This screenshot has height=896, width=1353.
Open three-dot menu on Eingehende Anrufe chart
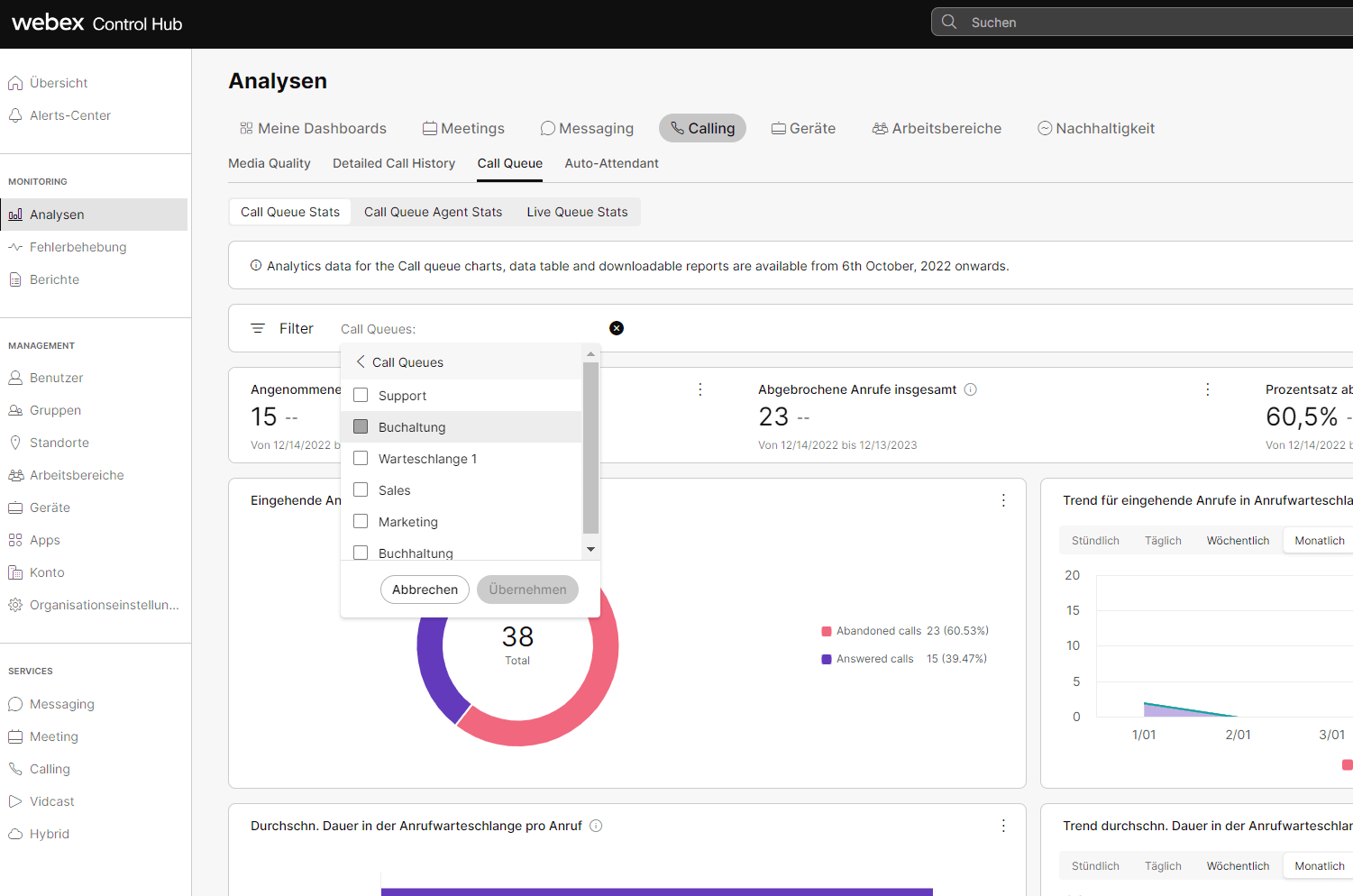[x=1003, y=500]
